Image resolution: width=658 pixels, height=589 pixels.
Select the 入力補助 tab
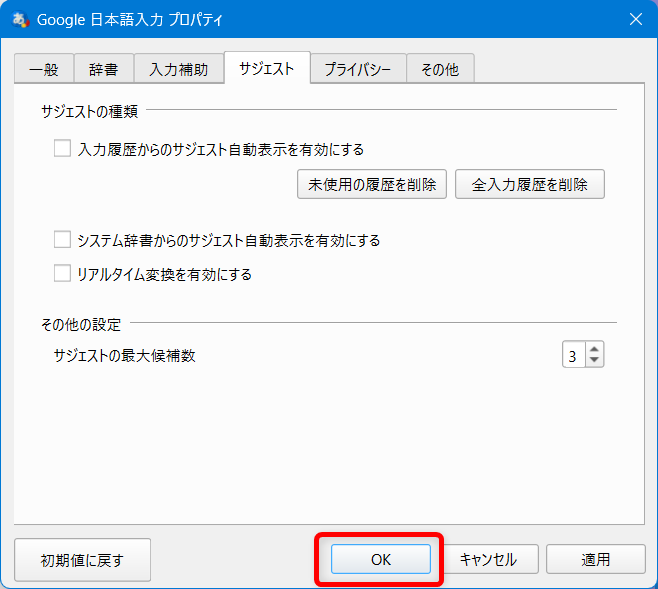coord(179,69)
